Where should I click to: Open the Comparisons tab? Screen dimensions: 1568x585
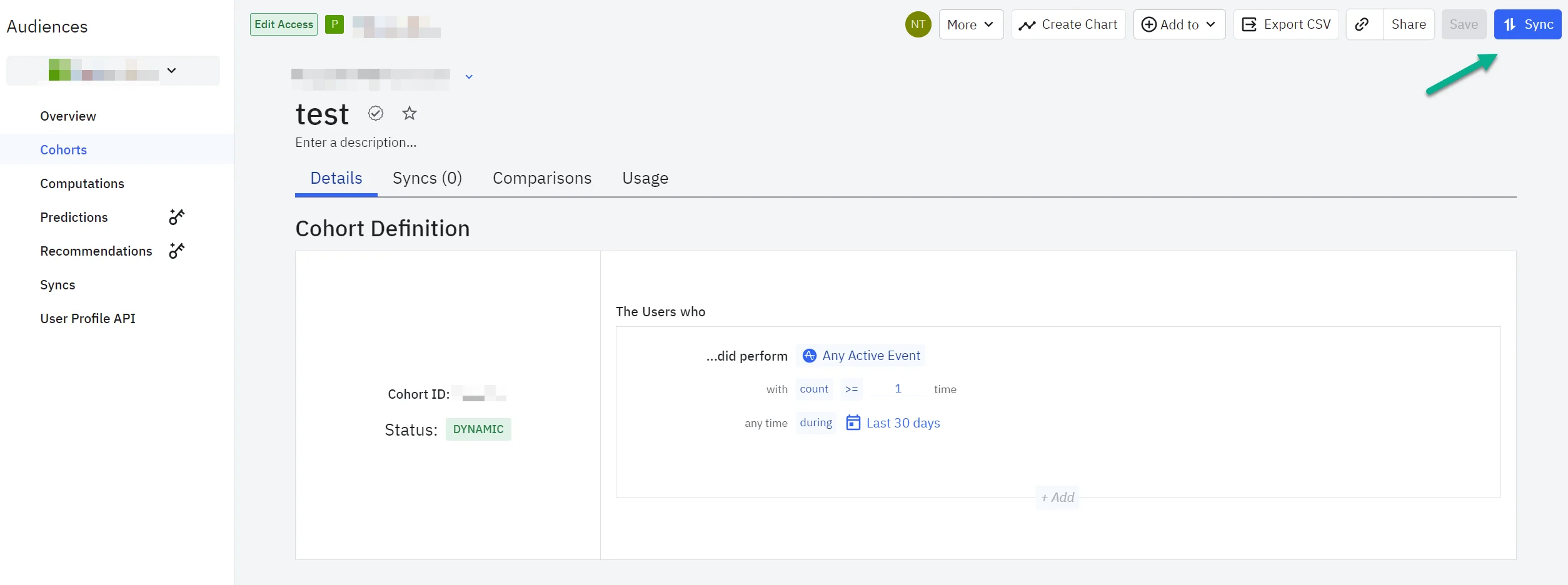coord(542,178)
